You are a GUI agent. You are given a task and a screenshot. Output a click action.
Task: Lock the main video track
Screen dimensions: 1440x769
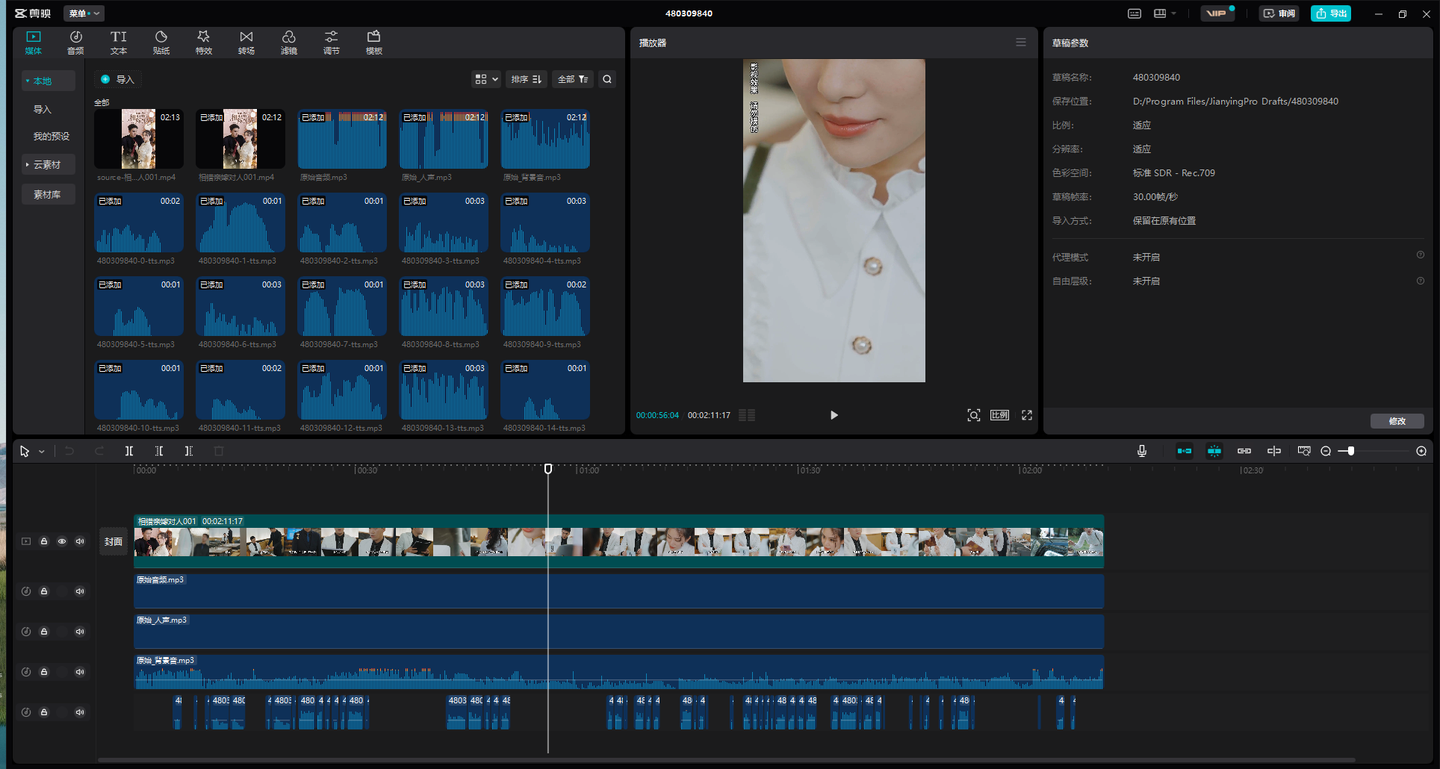pos(44,541)
